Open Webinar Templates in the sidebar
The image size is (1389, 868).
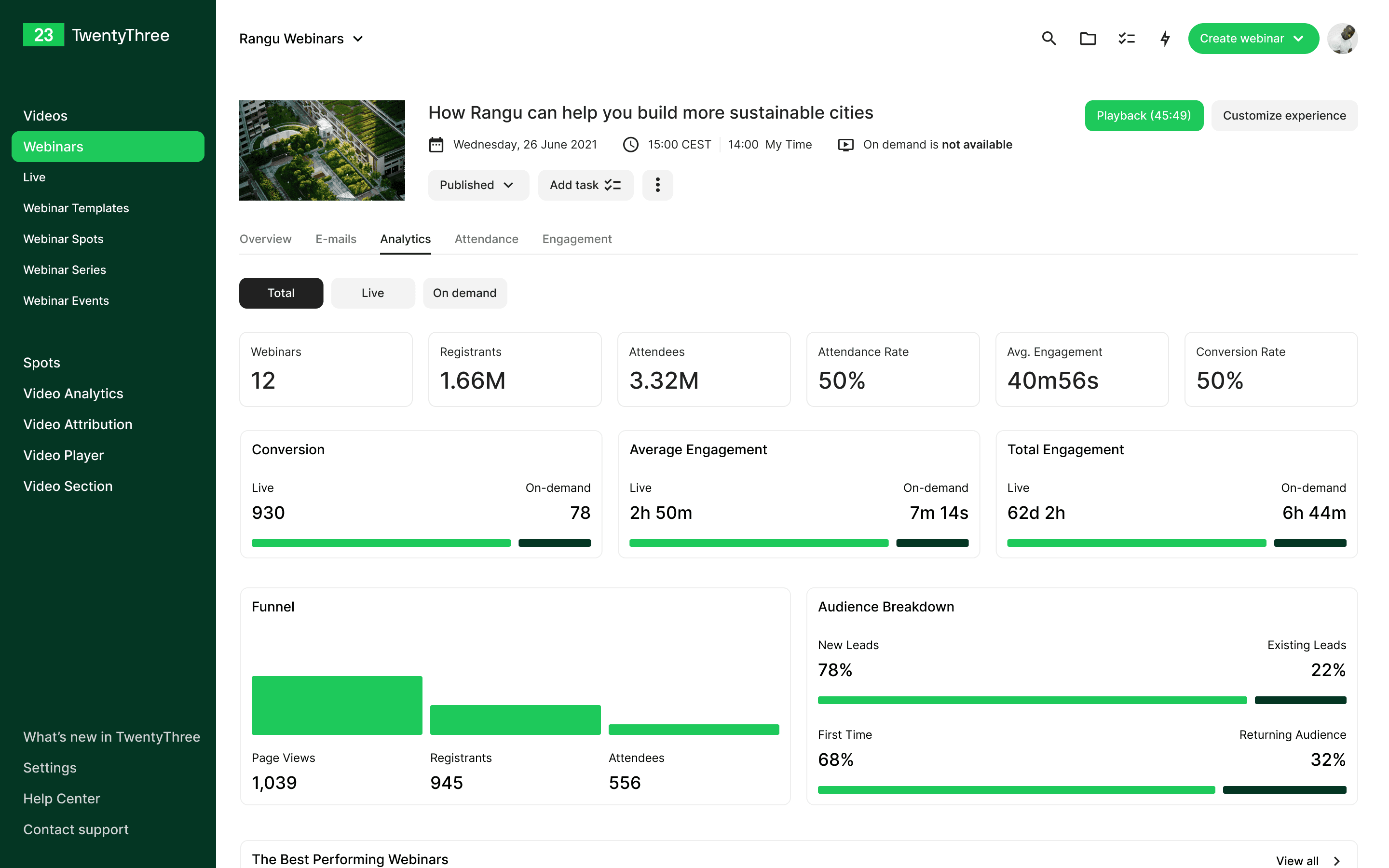pyautogui.click(x=76, y=208)
